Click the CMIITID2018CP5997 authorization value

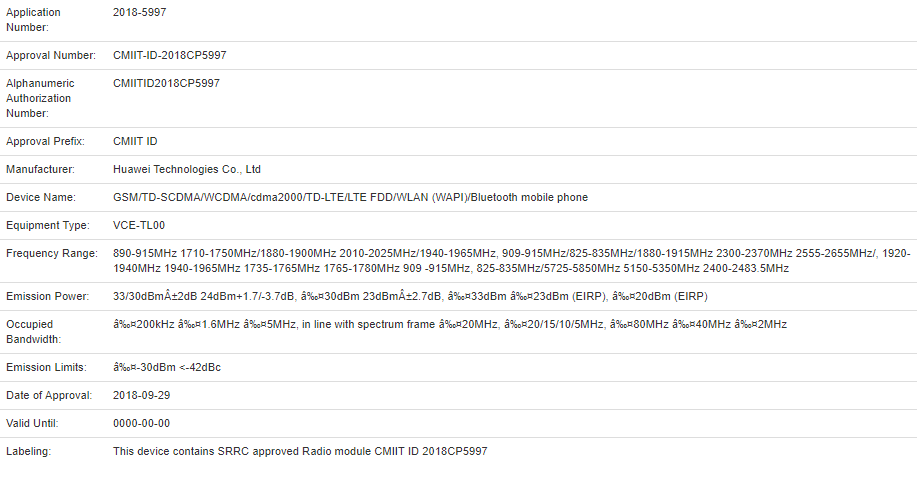tap(166, 84)
